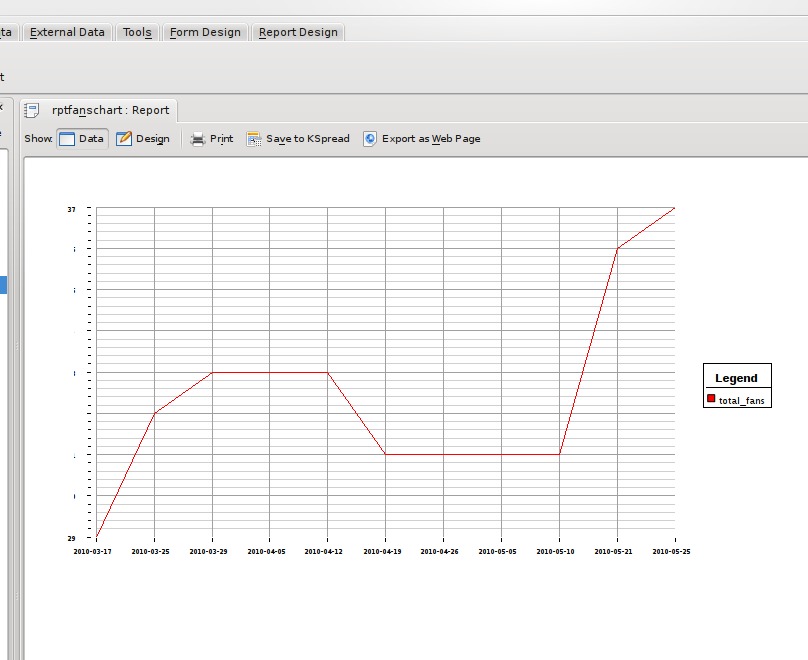Toggle Design view for the report
The height and width of the screenshot is (660, 808).
142,139
